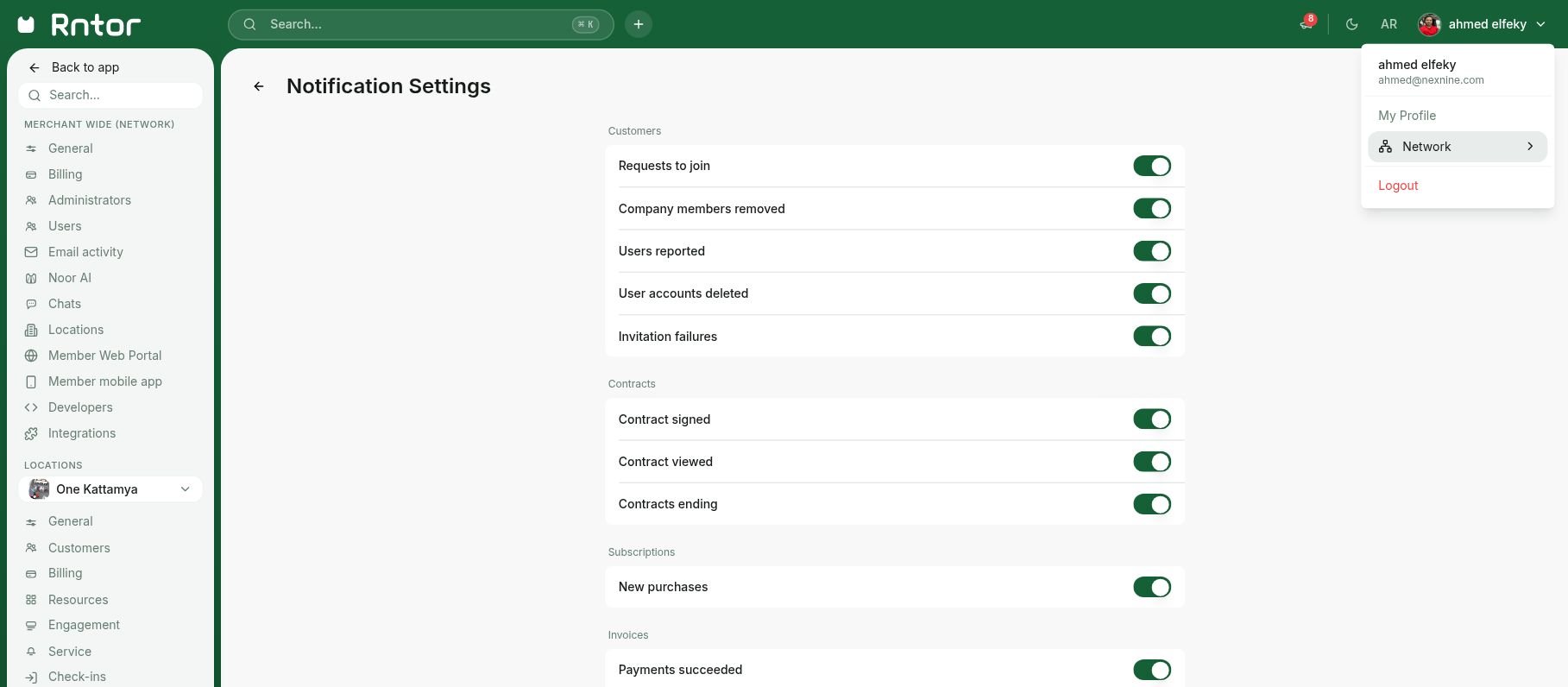
Task: Expand the Network submenu arrow
Action: (x=1530, y=147)
